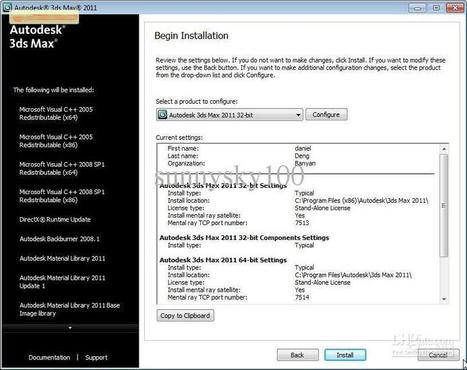Minimize the installer window
Viewport: 467px width, 370px height.
click(417, 8)
